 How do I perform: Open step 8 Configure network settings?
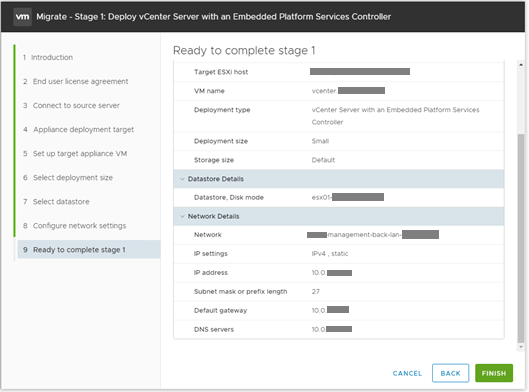[75, 226]
